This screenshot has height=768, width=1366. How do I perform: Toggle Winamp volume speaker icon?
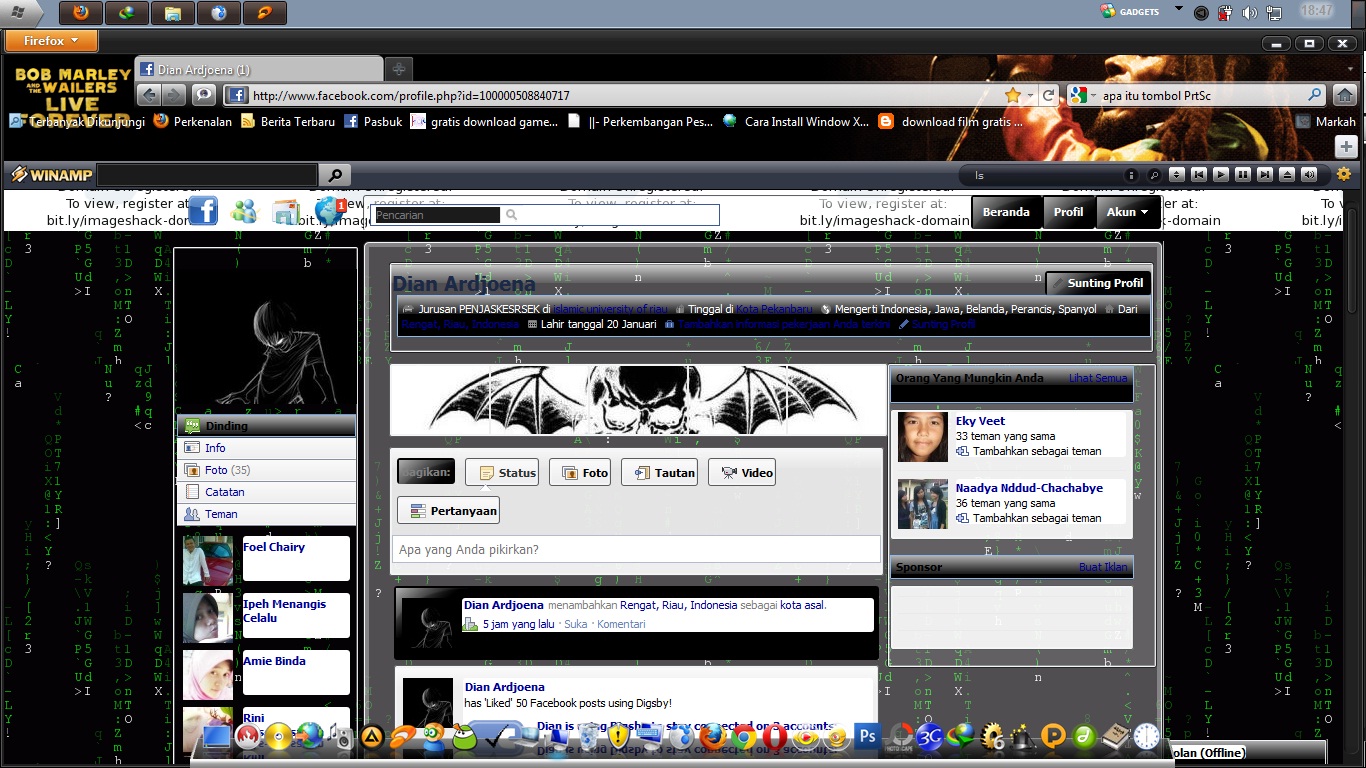[x=1309, y=175]
